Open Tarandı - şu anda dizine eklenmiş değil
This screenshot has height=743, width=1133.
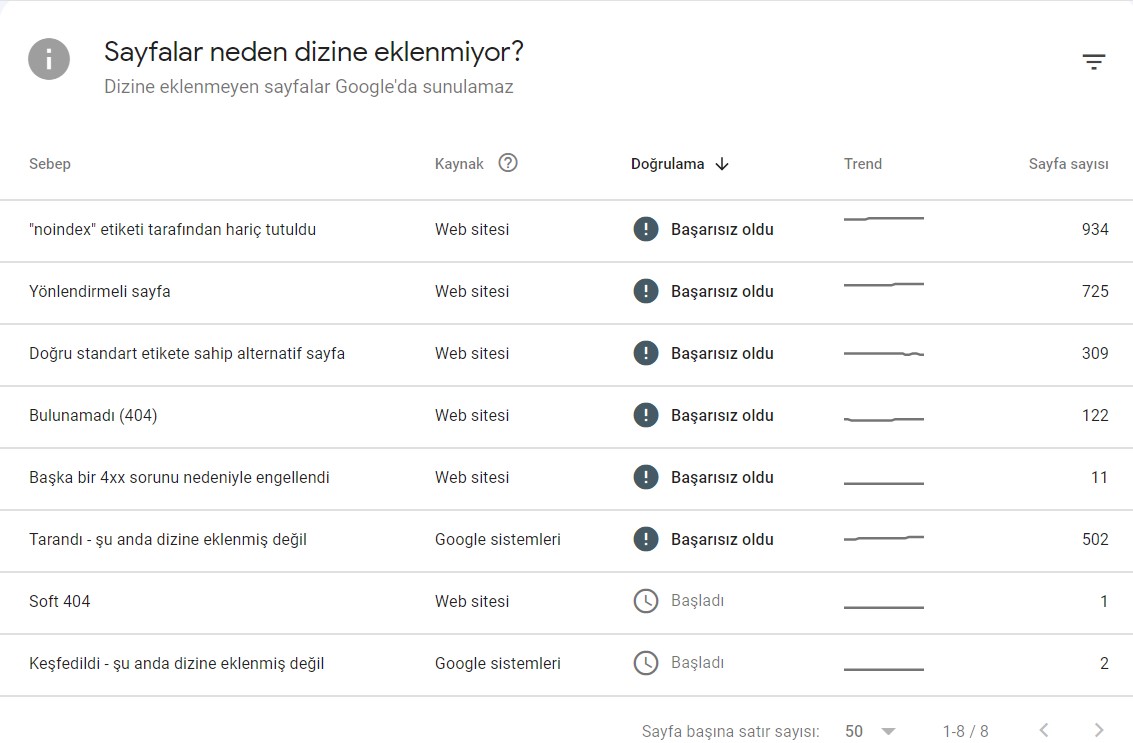pos(566,540)
